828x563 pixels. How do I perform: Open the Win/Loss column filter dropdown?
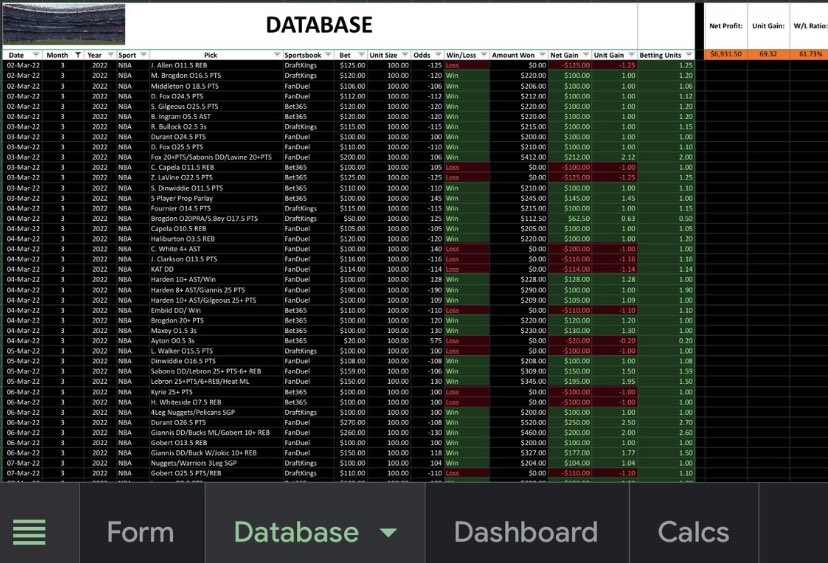pyautogui.click(x=484, y=55)
